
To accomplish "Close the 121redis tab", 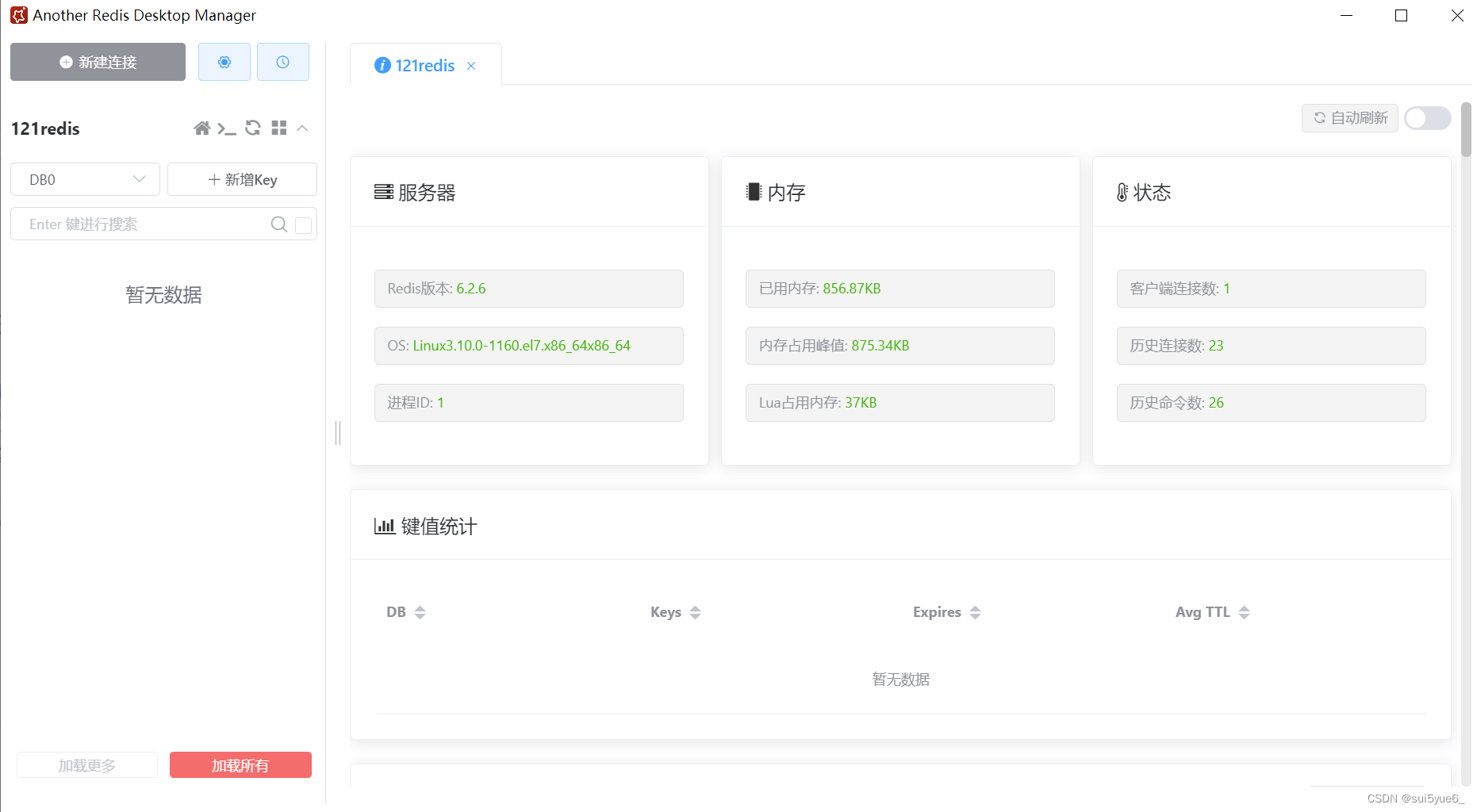I will (x=471, y=66).
